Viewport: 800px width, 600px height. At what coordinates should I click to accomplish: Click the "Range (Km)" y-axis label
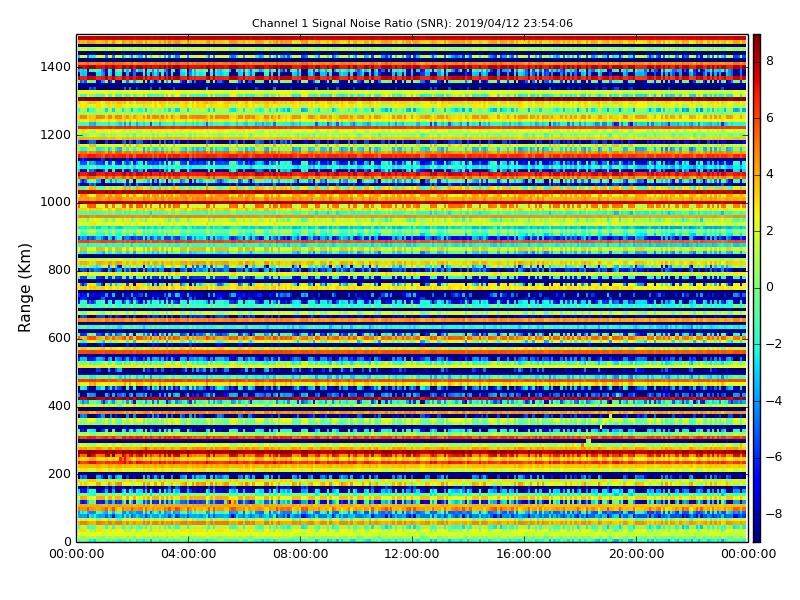24,288
